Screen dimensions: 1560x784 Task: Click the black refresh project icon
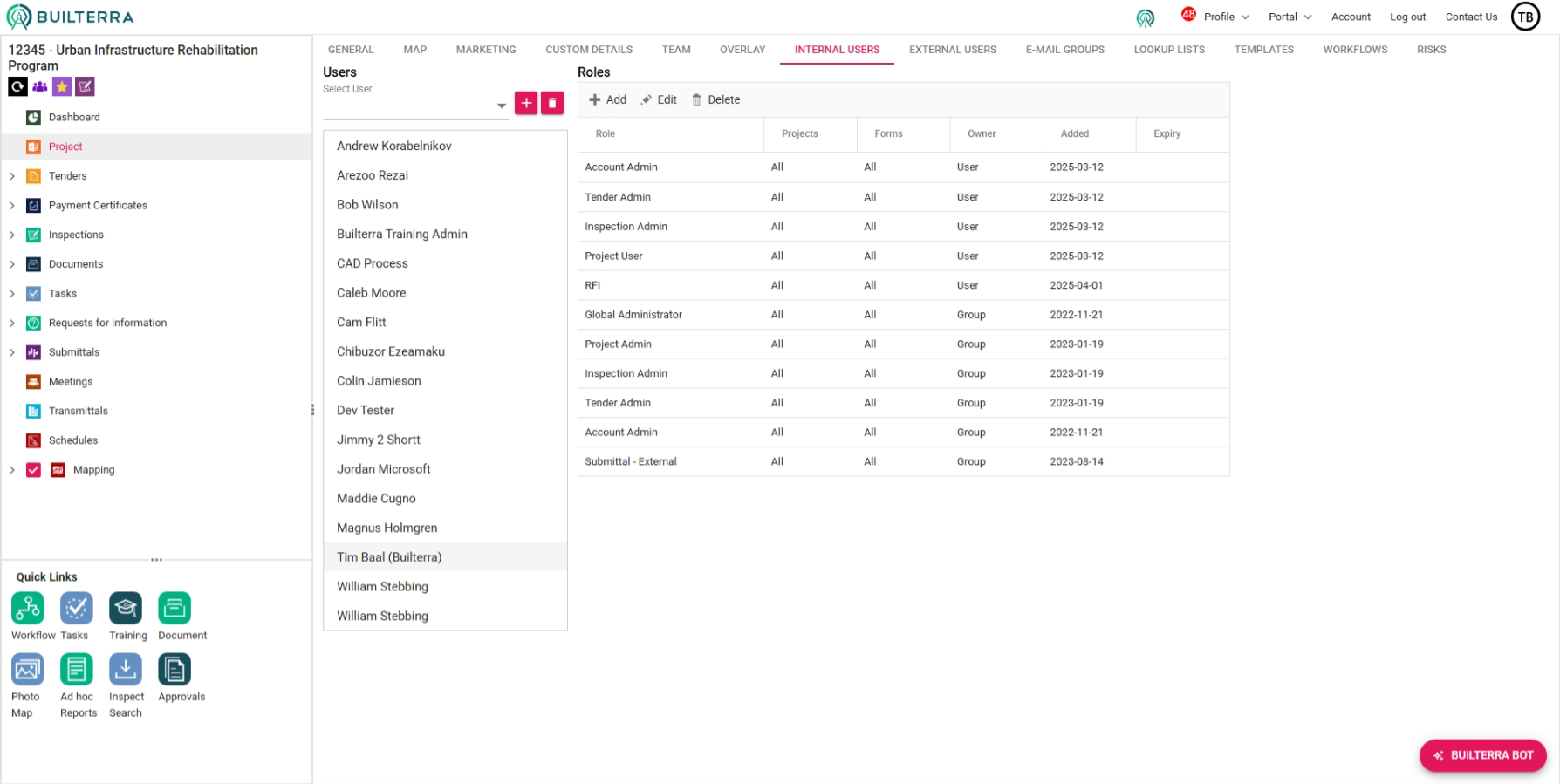coord(17,86)
